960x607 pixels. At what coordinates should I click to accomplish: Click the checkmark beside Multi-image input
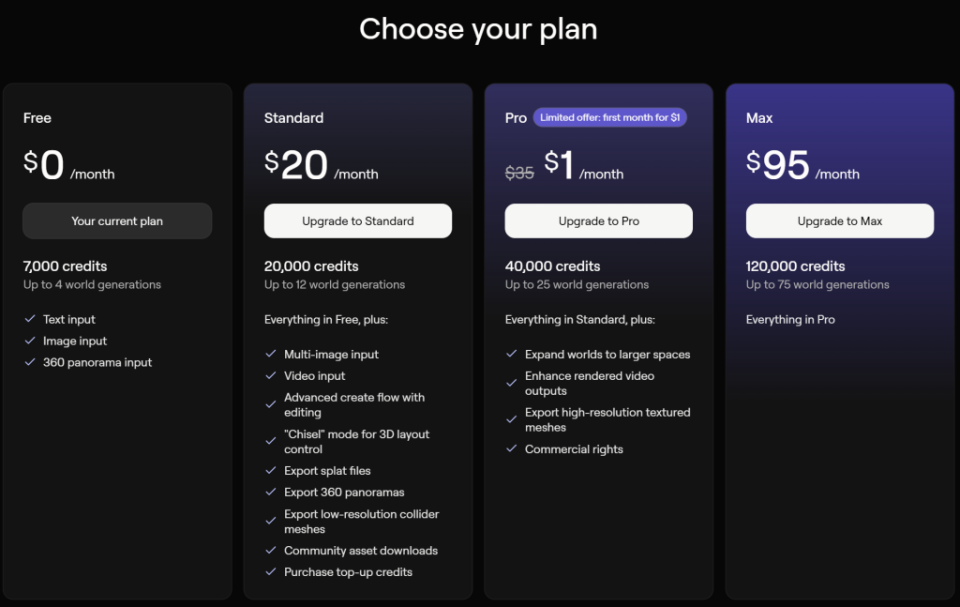click(270, 355)
